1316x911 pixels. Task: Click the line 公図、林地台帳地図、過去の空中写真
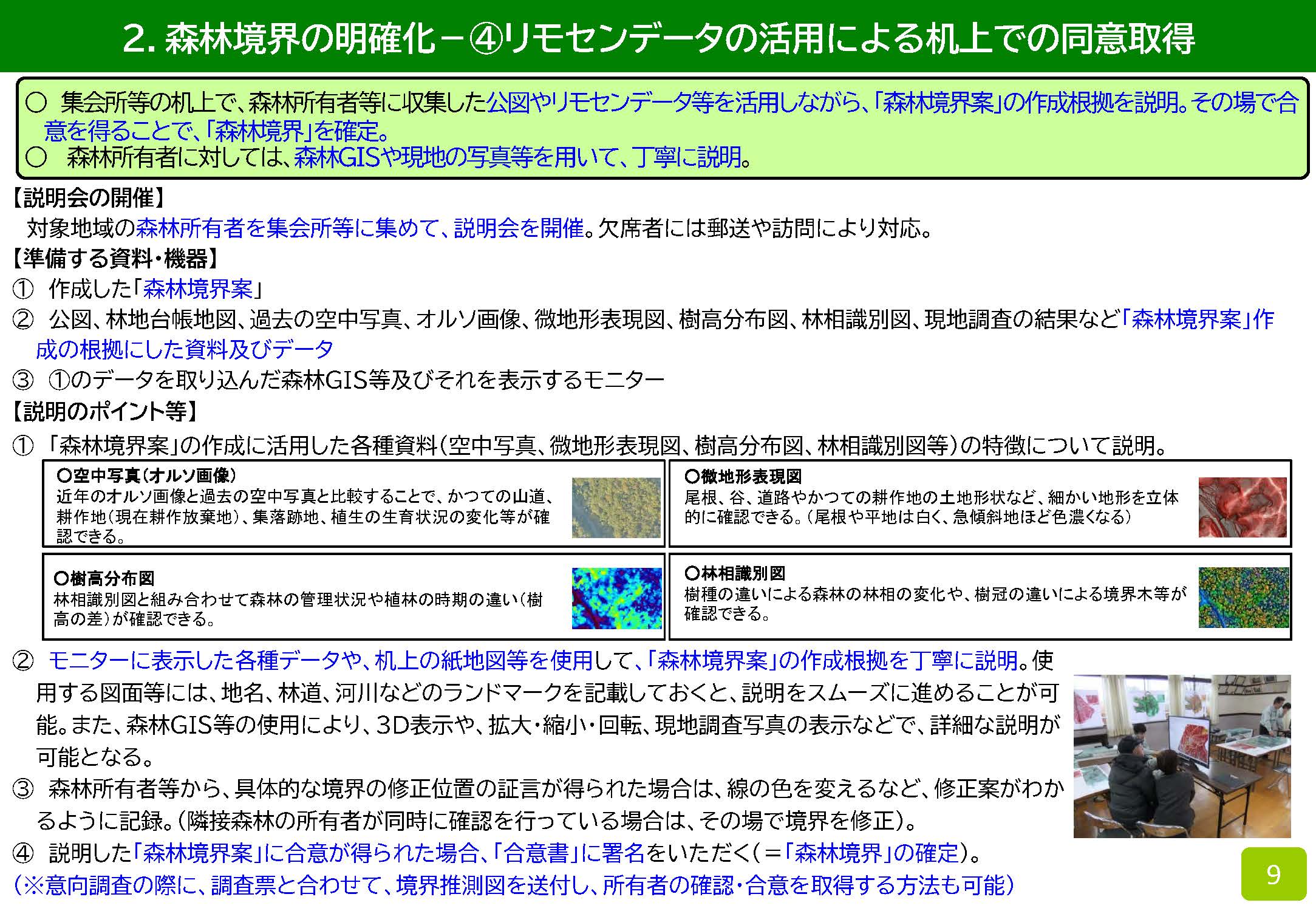[643, 319]
